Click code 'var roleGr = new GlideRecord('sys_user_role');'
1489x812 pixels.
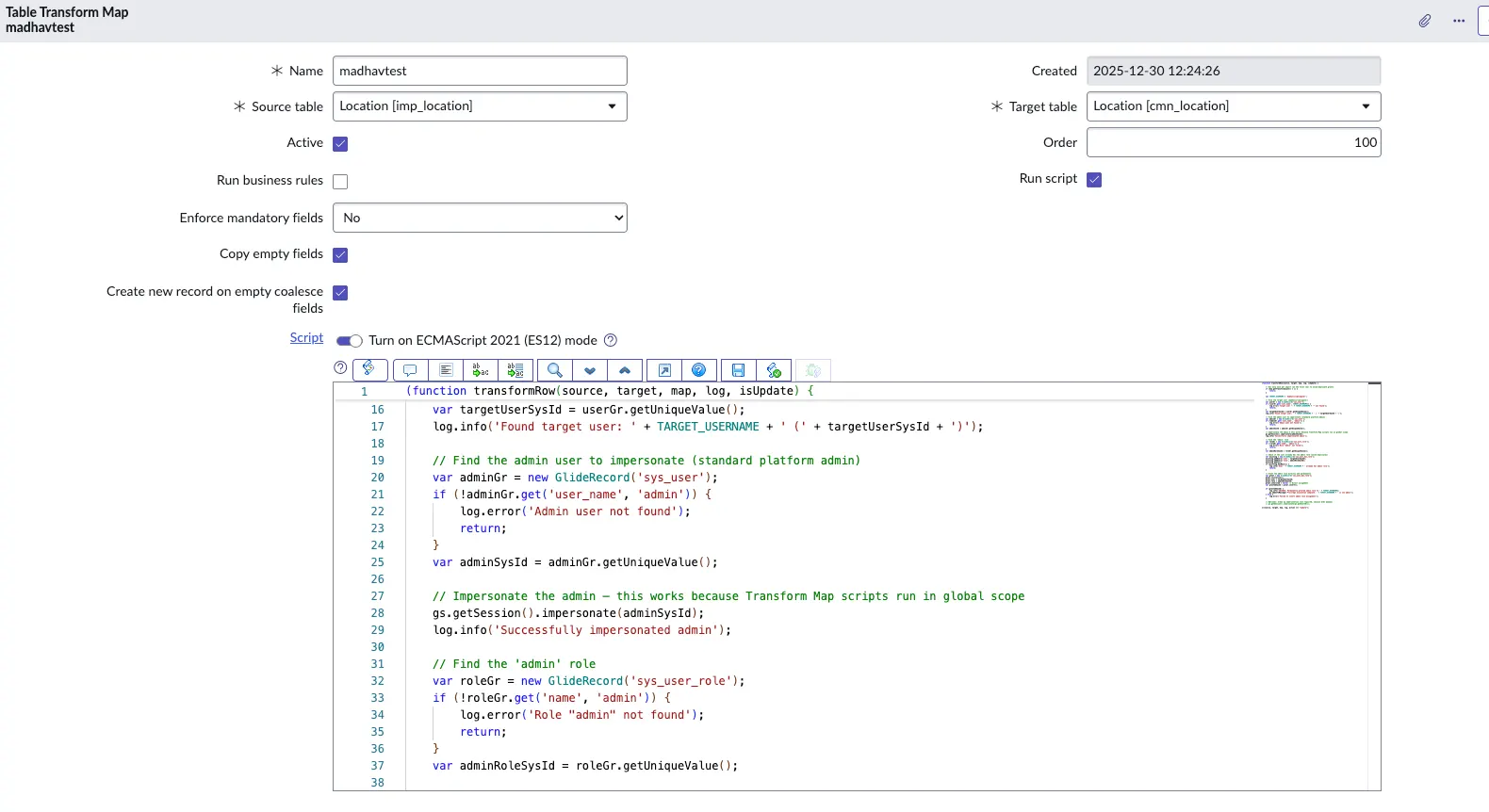pos(589,681)
